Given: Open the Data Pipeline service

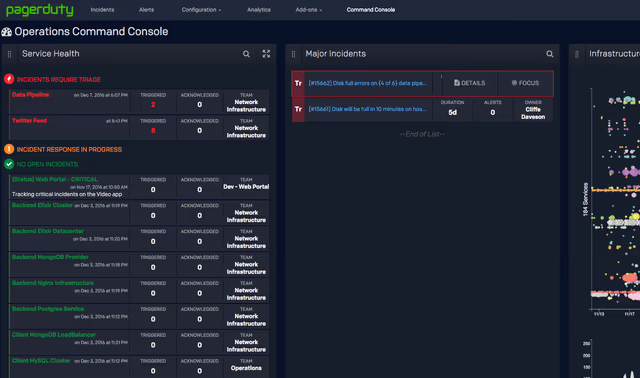Looking at the screenshot, I should pyautogui.click(x=31, y=95).
